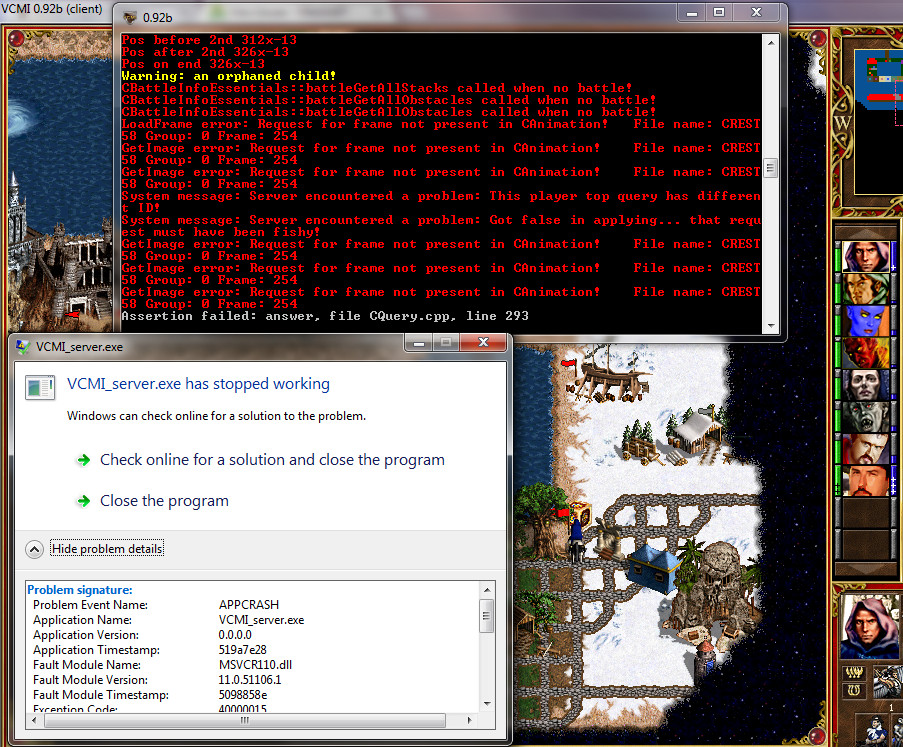The image size is (903, 747).
Task: Click the 'Hide problem details' label
Action: click(x=107, y=549)
